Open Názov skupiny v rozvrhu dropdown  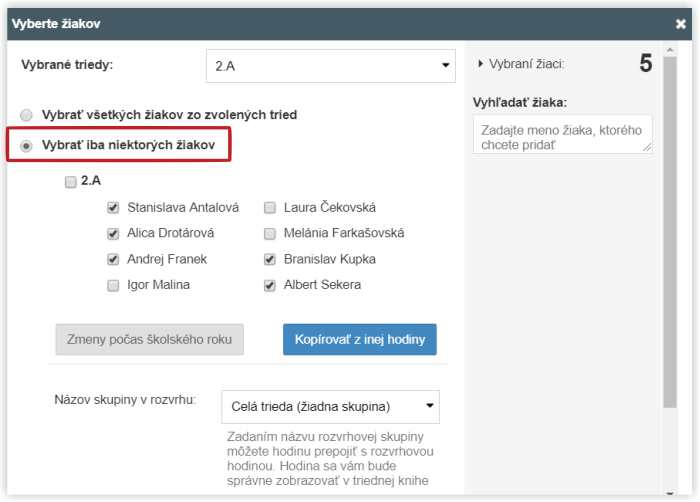tap(330, 406)
